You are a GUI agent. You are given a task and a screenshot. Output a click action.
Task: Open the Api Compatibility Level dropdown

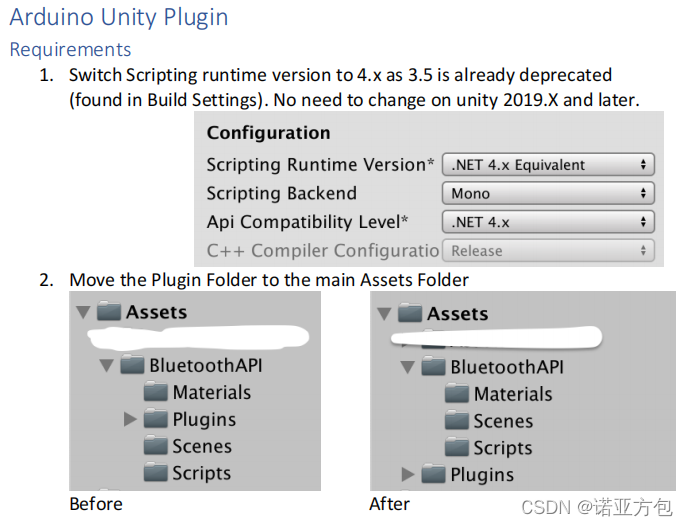click(548, 222)
